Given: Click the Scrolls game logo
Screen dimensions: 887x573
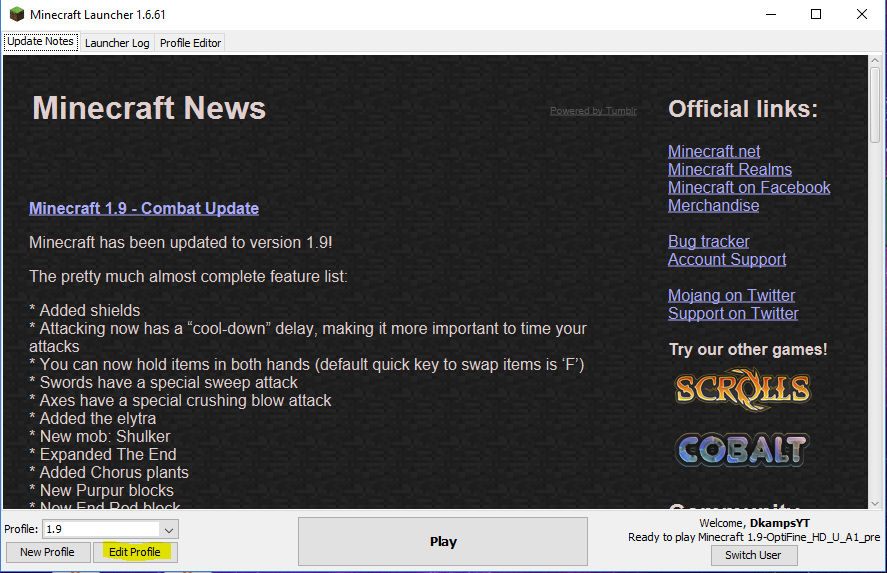Looking at the screenshot, I should (x=743, y=389).
